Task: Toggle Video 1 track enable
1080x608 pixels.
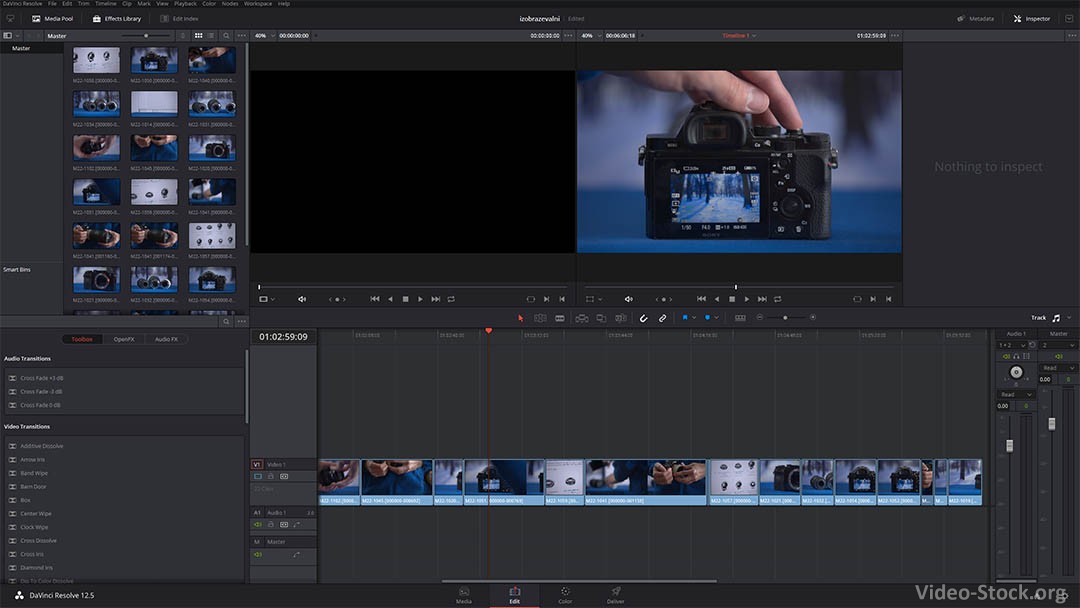Action: coord(258,476)
